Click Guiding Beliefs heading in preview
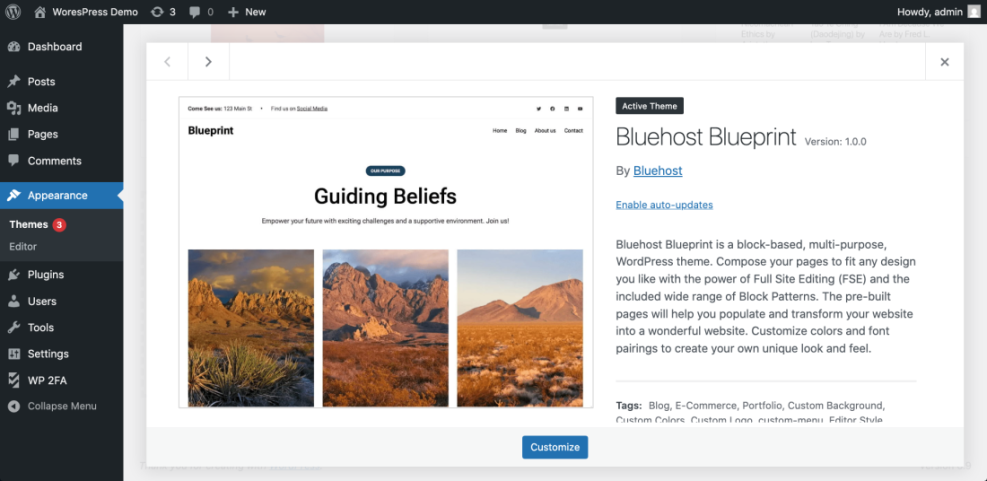 coord(385,196)
